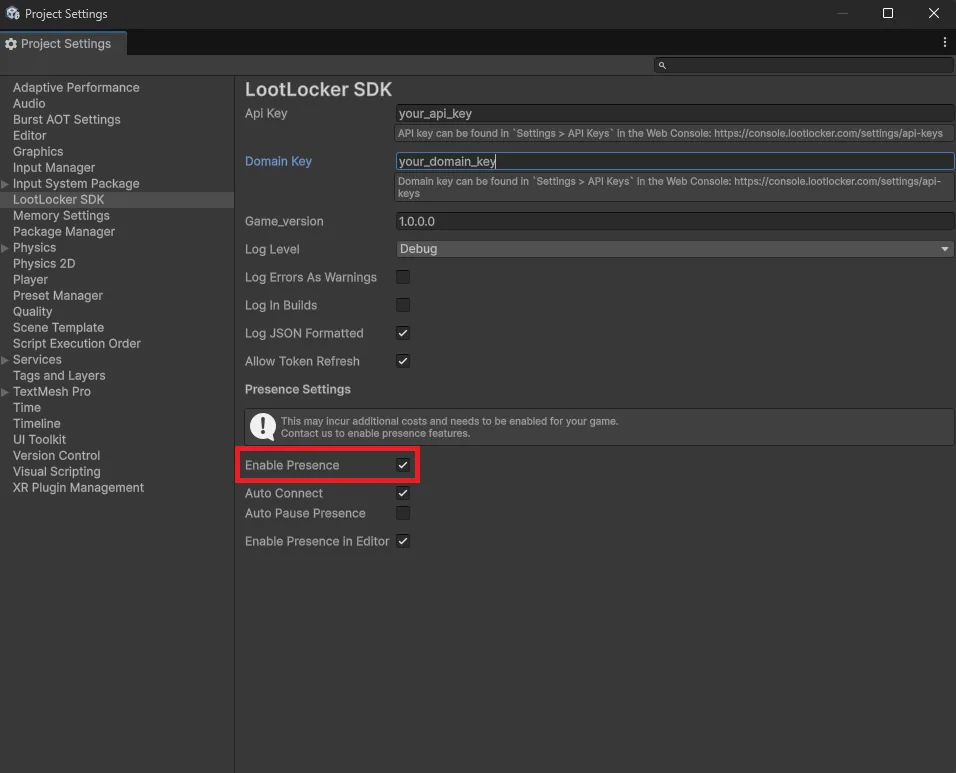Click the Unity logo in title bar
Screen dimensions: 956x773
(13, 13)
